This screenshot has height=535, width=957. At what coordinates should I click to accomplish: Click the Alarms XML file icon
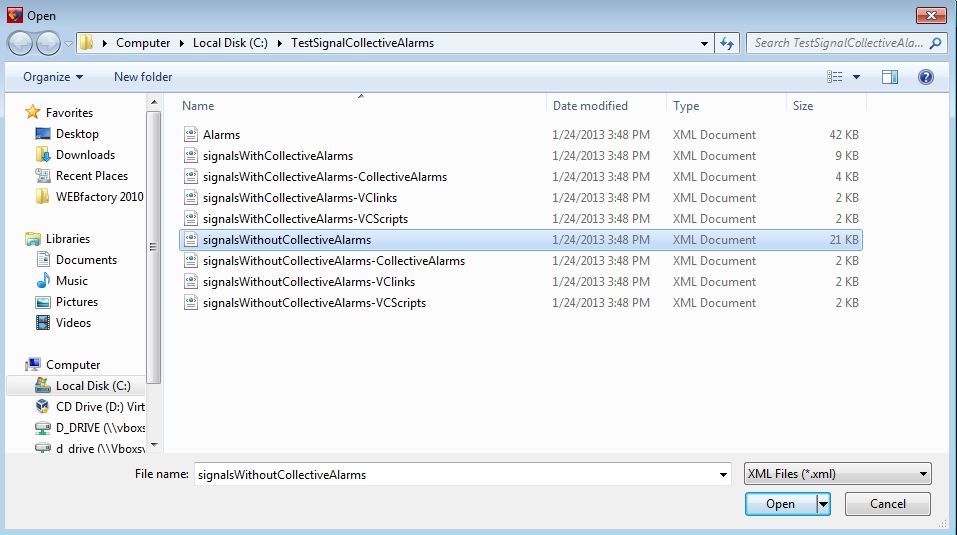191,135
